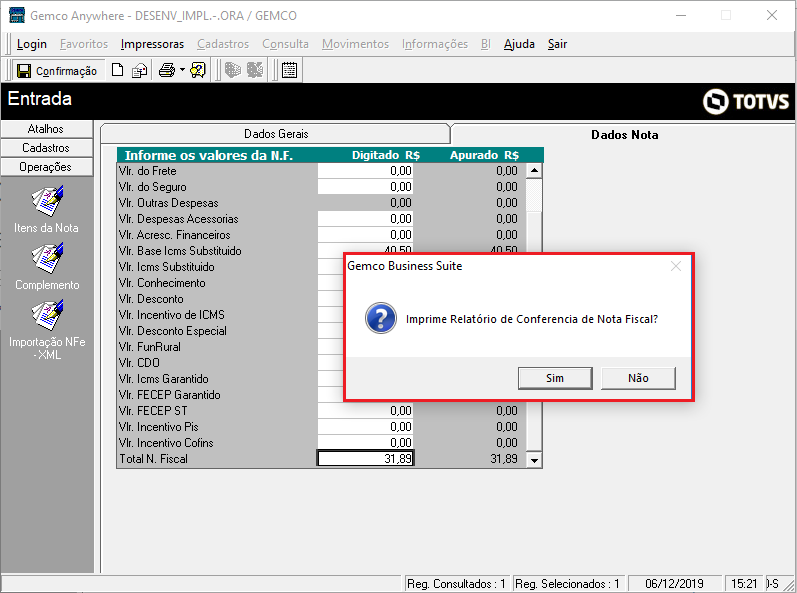Viewport: 797px width, 593px height.
Task: Click the Total N. Fiscal digitado field
Action: [x=365, y=458]
